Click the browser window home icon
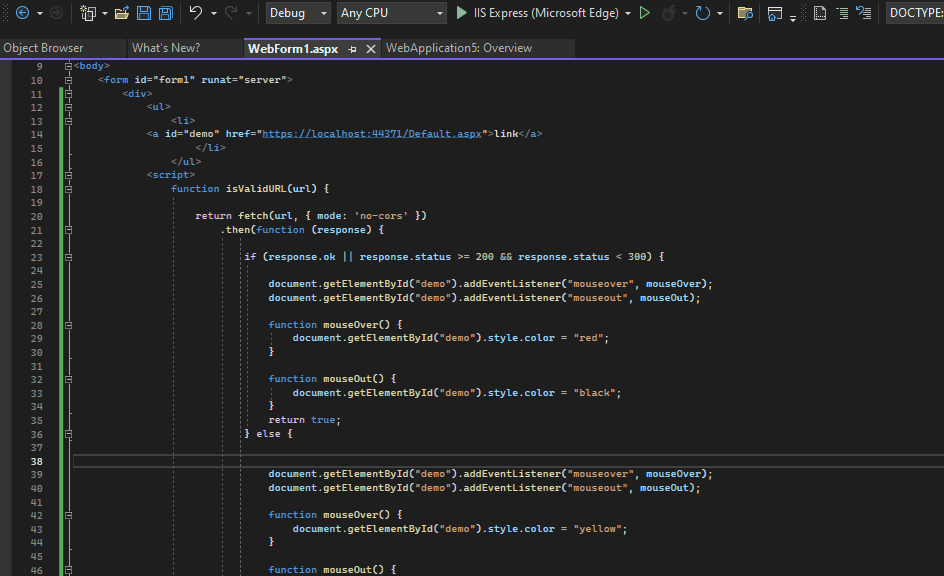The image size is (944, 576). [775, 13]
